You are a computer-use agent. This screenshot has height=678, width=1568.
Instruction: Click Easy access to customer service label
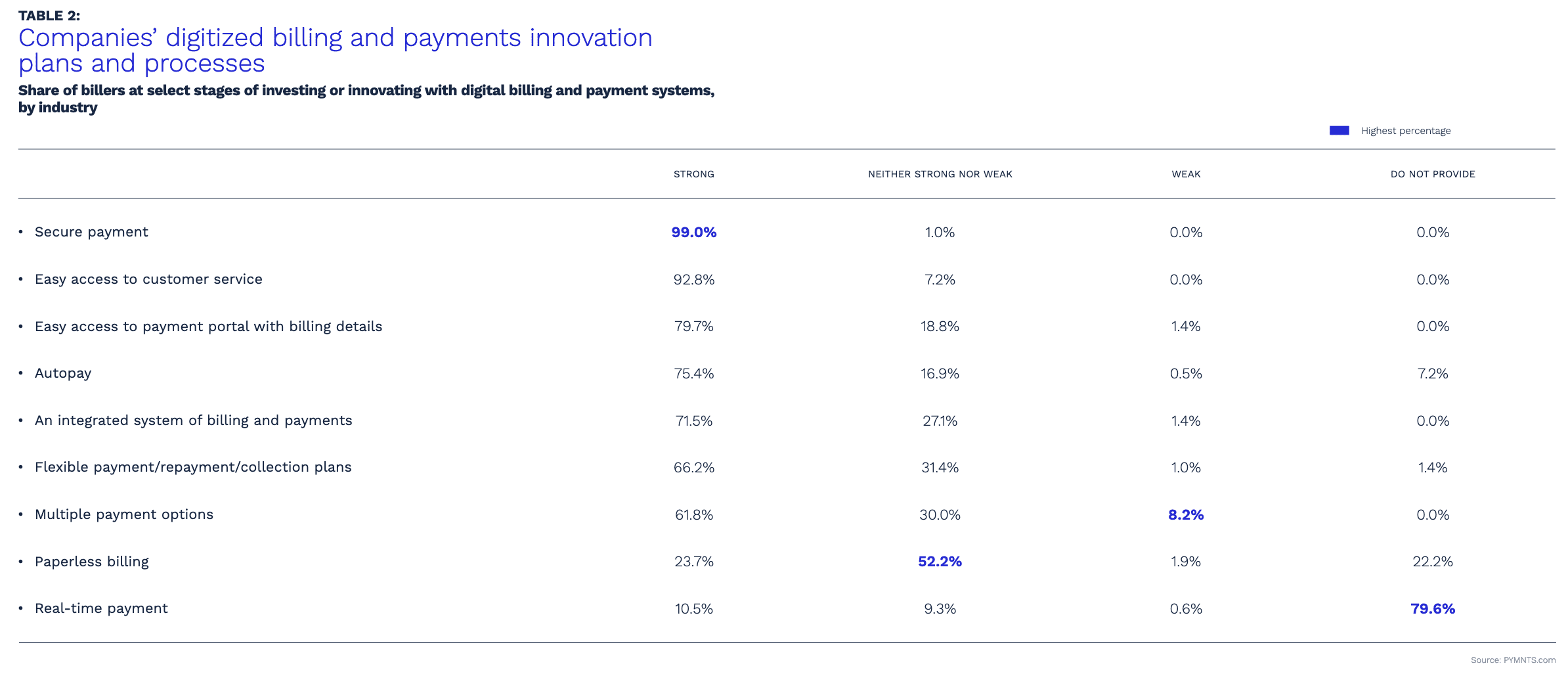(x=148, y=279)
